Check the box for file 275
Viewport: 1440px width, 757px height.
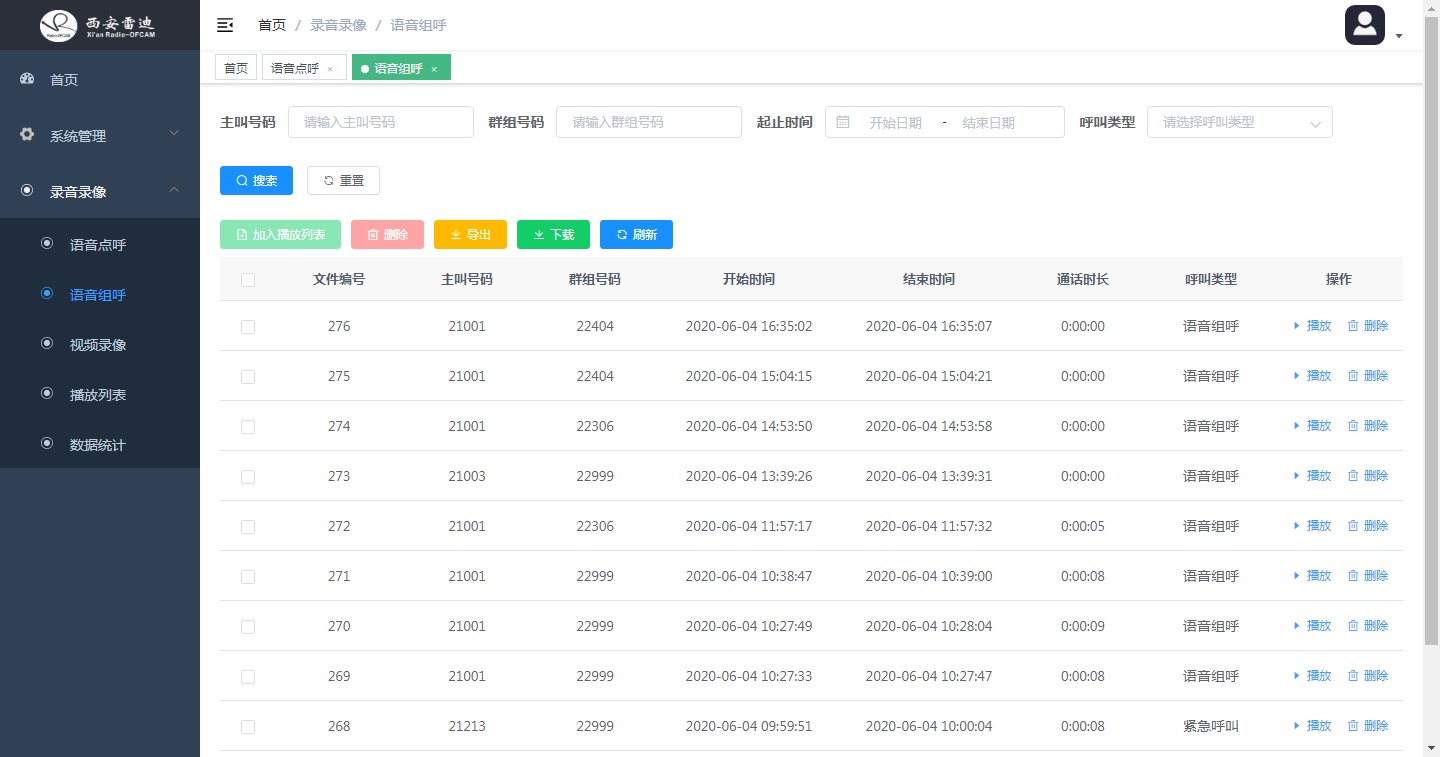[248, 377]
